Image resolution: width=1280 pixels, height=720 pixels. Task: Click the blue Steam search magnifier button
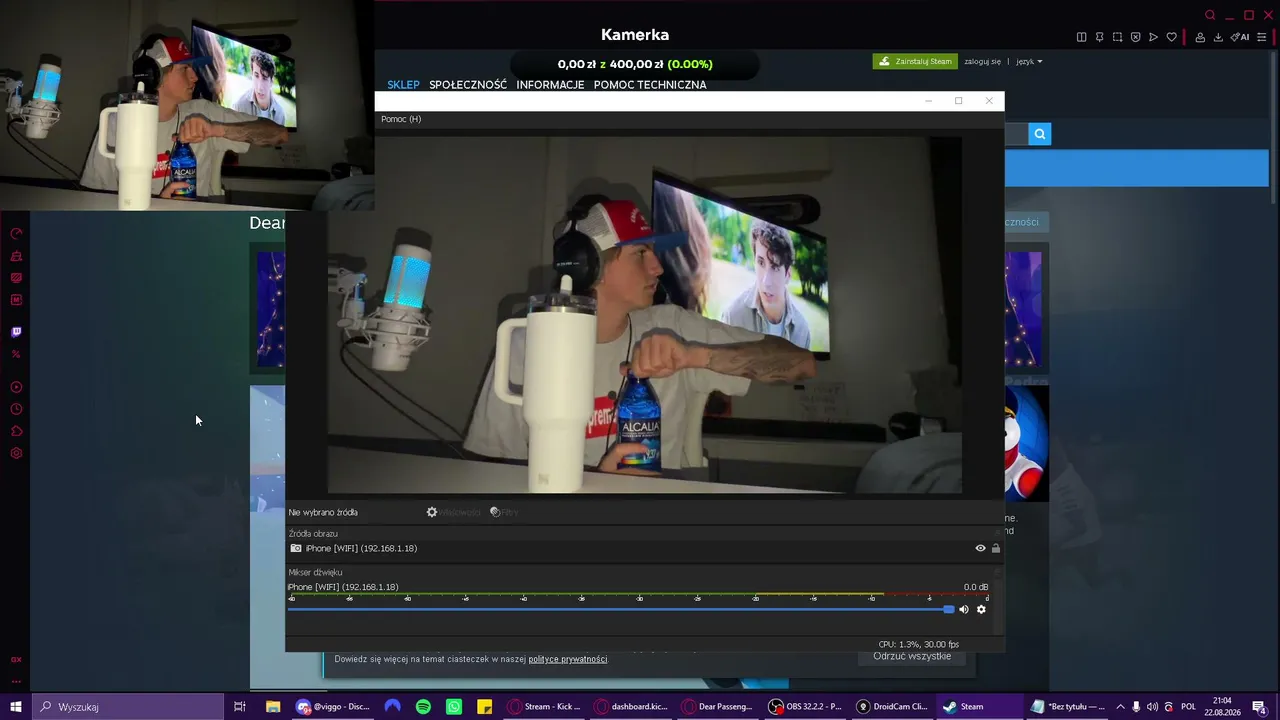(x=1040, y=134)
